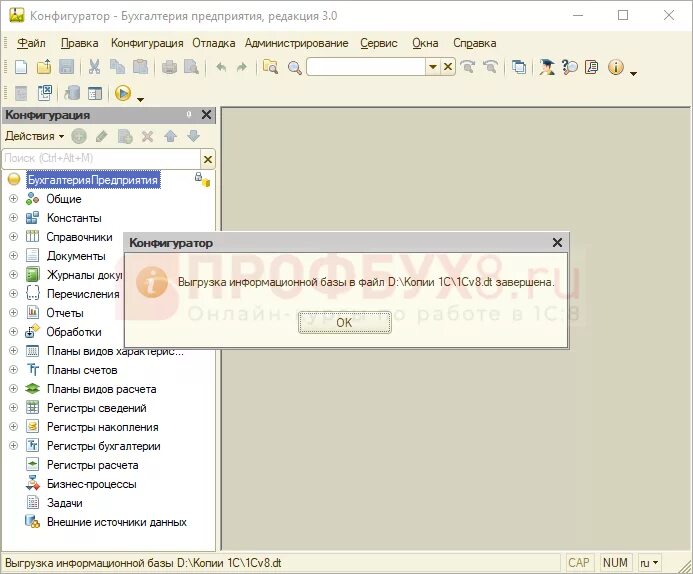The image size is (693, 574).
Task: Open the Правка menu
Action: coord(80,43)
